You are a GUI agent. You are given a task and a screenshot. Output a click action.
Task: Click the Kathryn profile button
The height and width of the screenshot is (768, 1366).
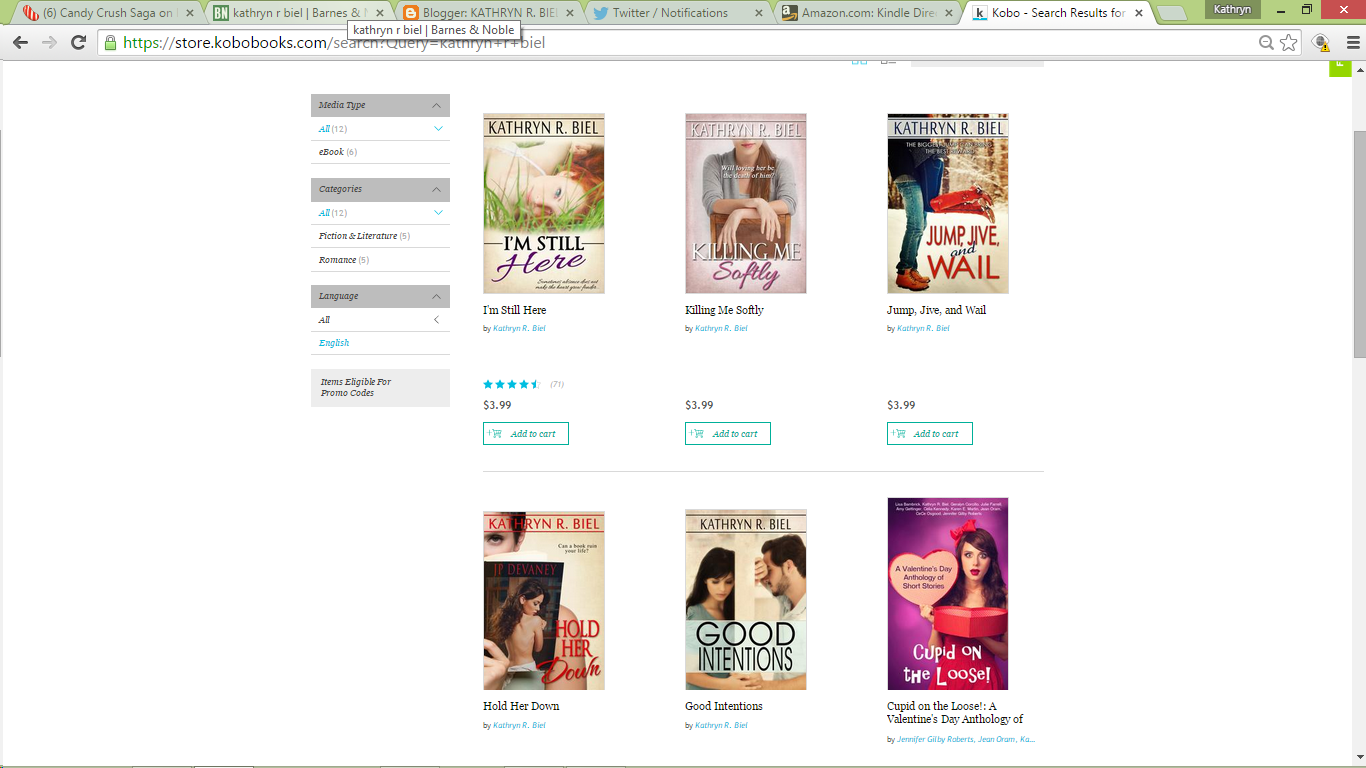click(1232, 10)
